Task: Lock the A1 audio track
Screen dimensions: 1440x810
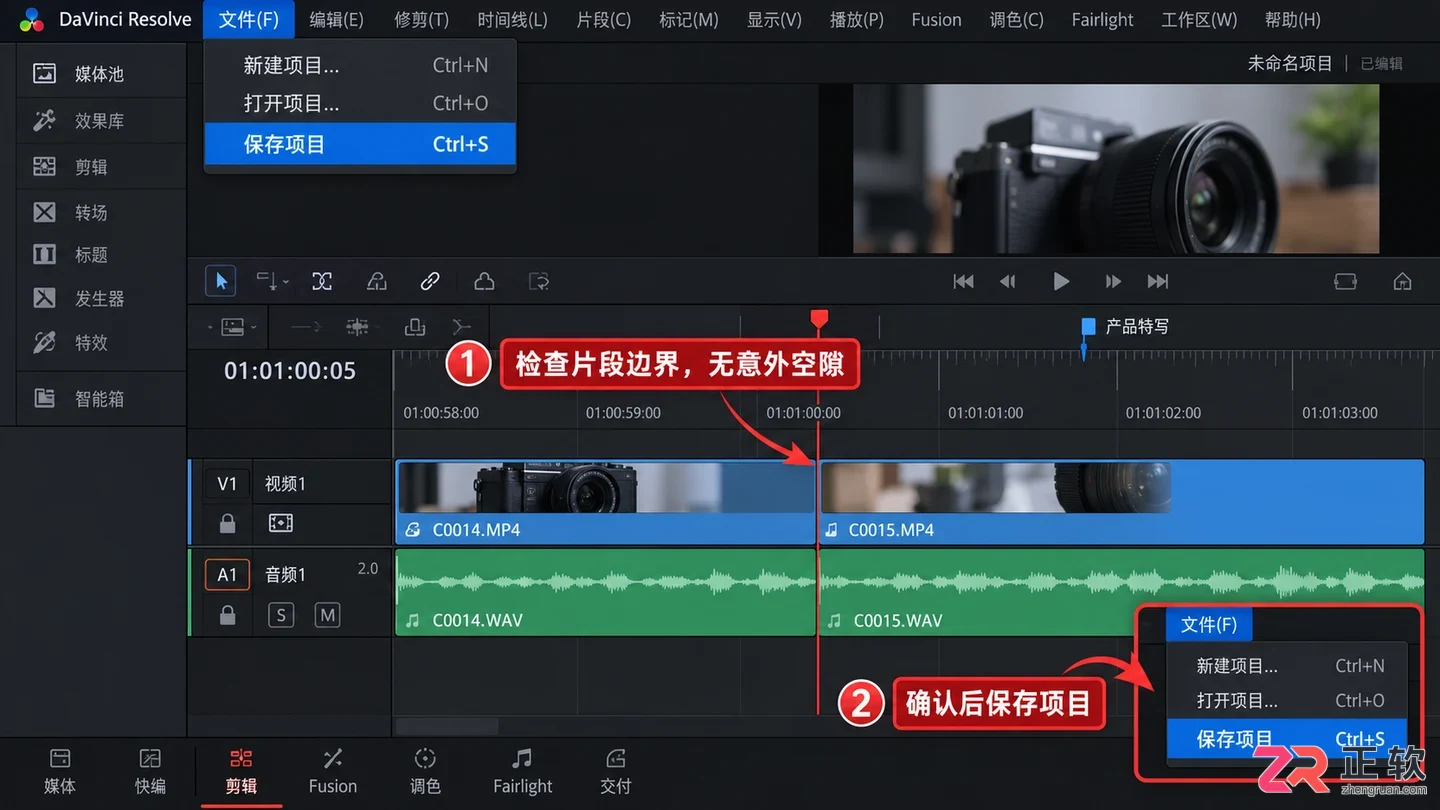Action: (x=228, y=615)
